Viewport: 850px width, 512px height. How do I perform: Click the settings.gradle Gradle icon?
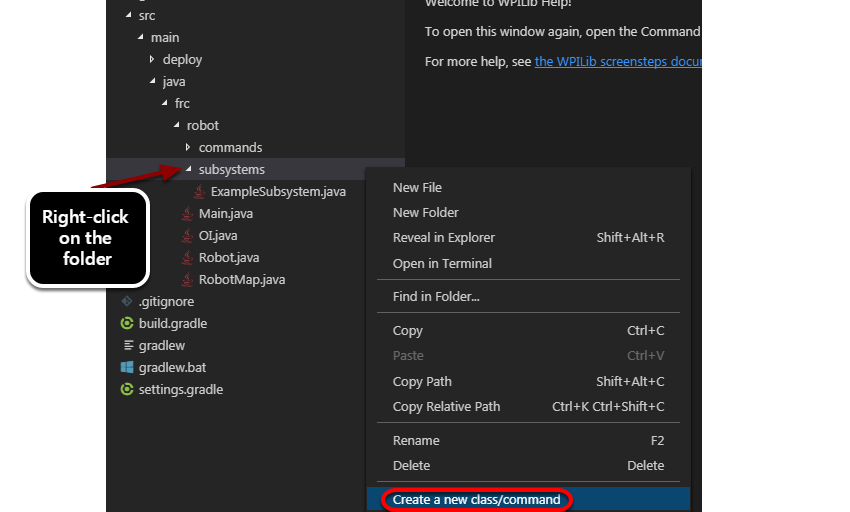(127, 389)
